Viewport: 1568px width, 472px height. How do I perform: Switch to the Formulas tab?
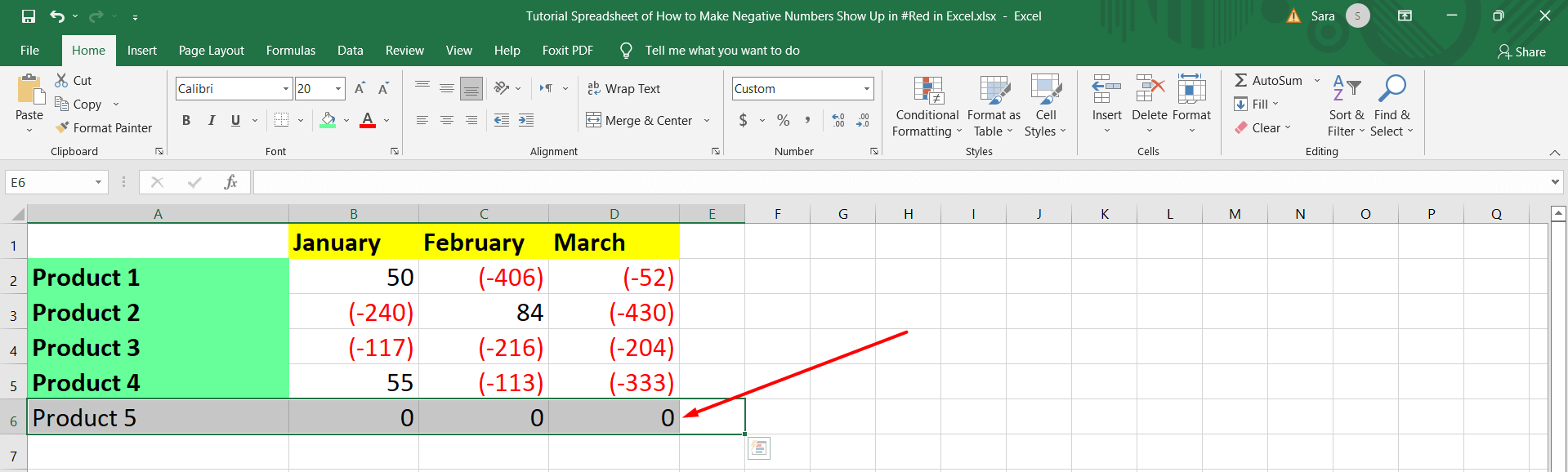[x=291, y=50]
